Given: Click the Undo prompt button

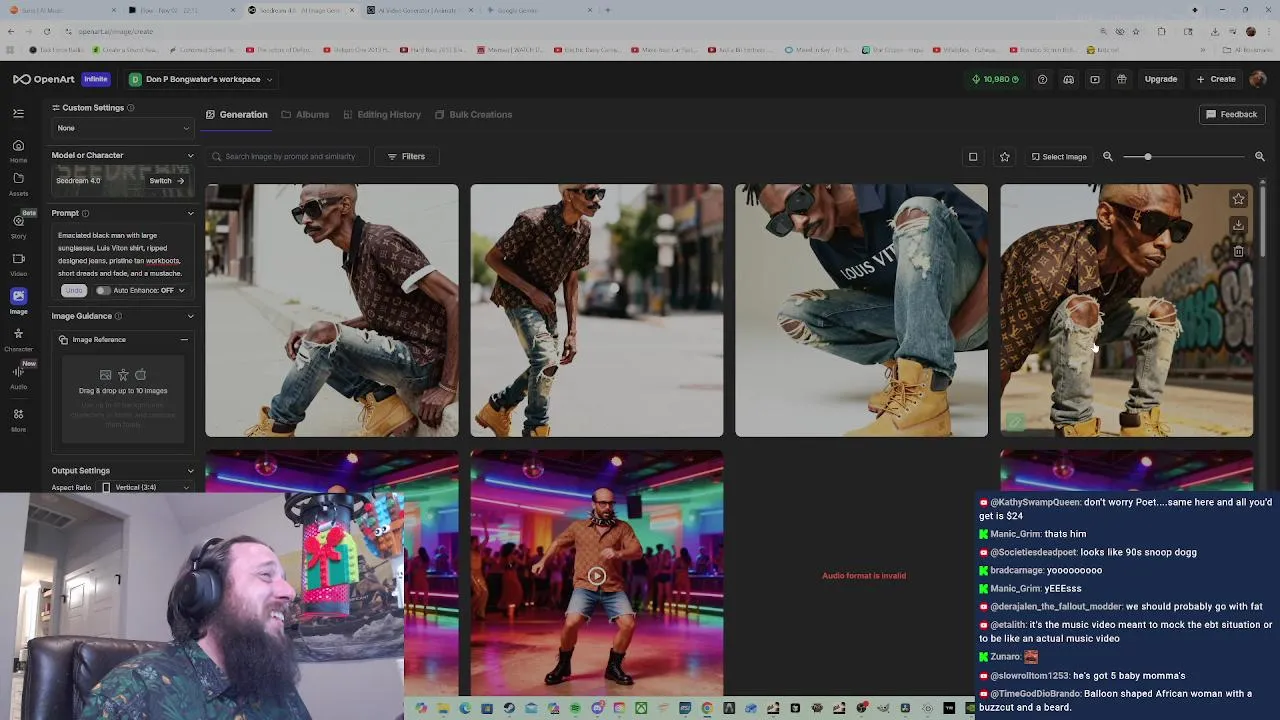Looking at the screenshot, I should coord(73,290).
